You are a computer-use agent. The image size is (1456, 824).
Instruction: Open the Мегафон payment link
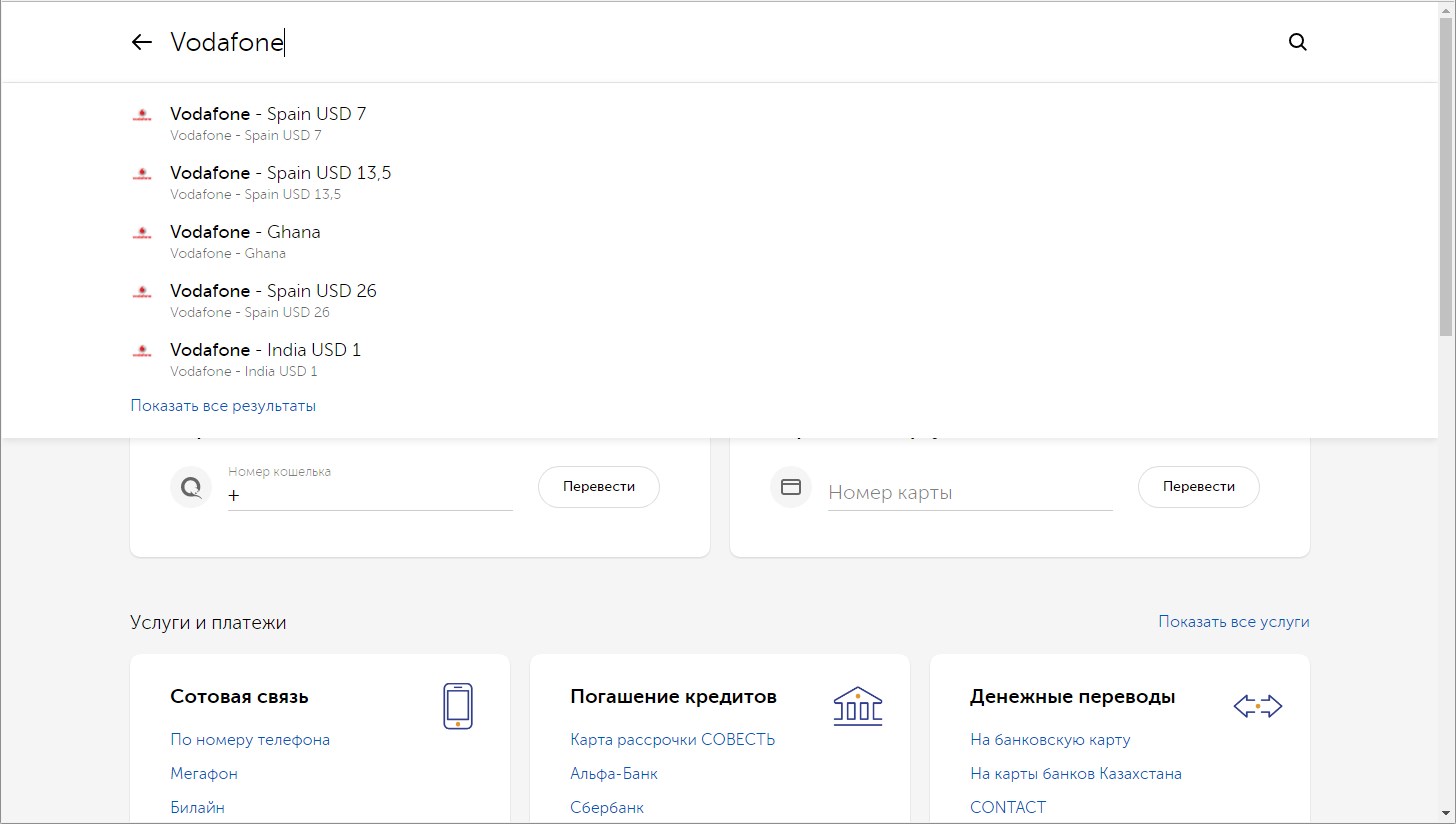pyautogui.click(x=204, y=774)
